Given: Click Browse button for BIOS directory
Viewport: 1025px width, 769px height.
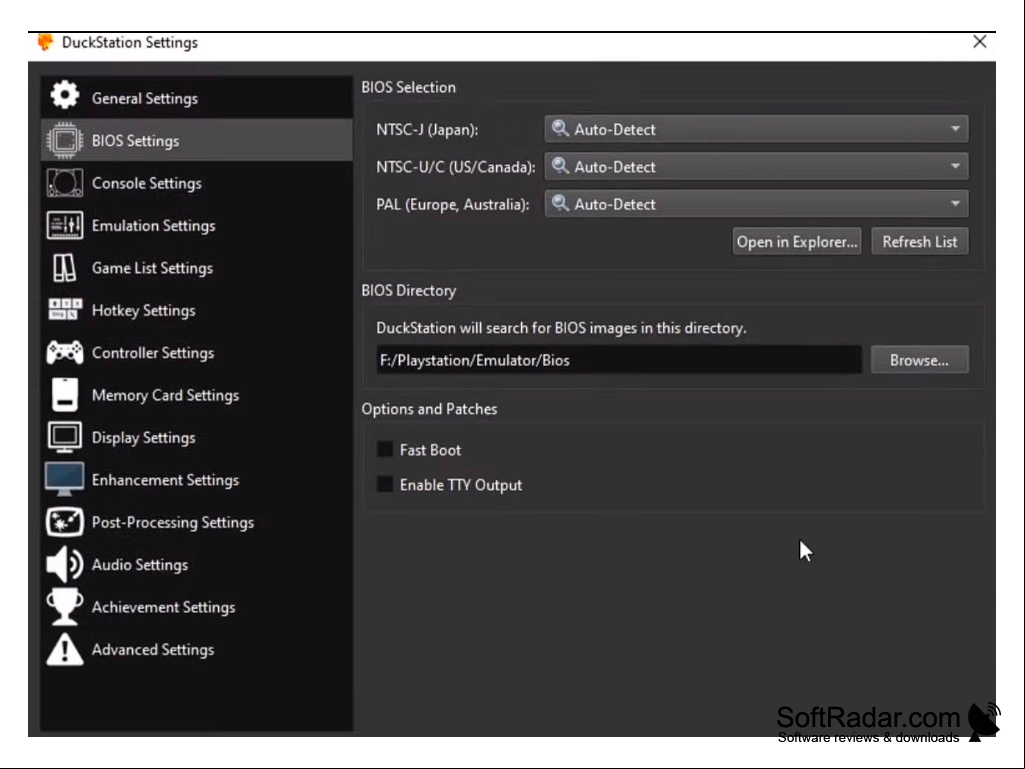Looking at the screenshot, I should pyautogui.click(x=920, y=360).
